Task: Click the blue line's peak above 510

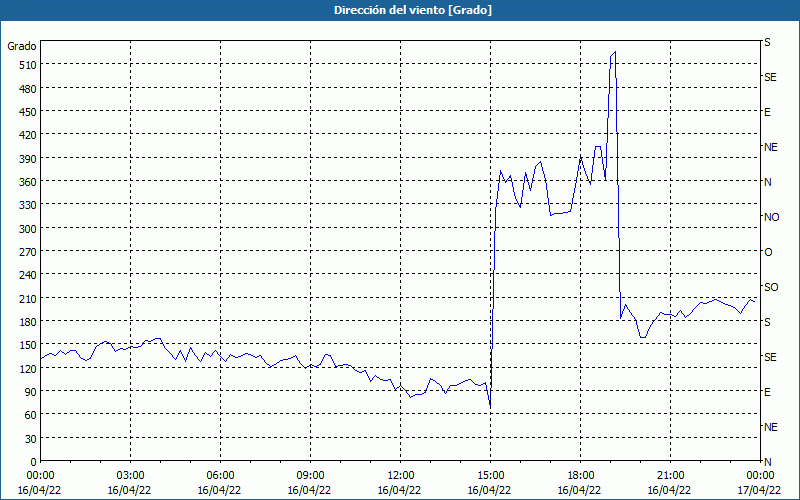Action: [x=615, y=52]
